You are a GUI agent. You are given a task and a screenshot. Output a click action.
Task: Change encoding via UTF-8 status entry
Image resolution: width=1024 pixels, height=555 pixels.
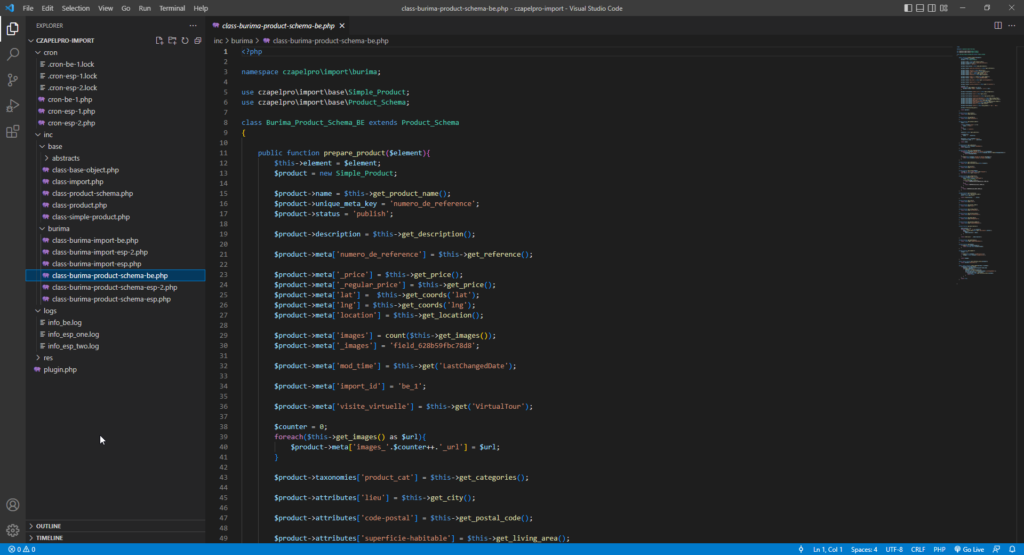[x=894, y=549]
